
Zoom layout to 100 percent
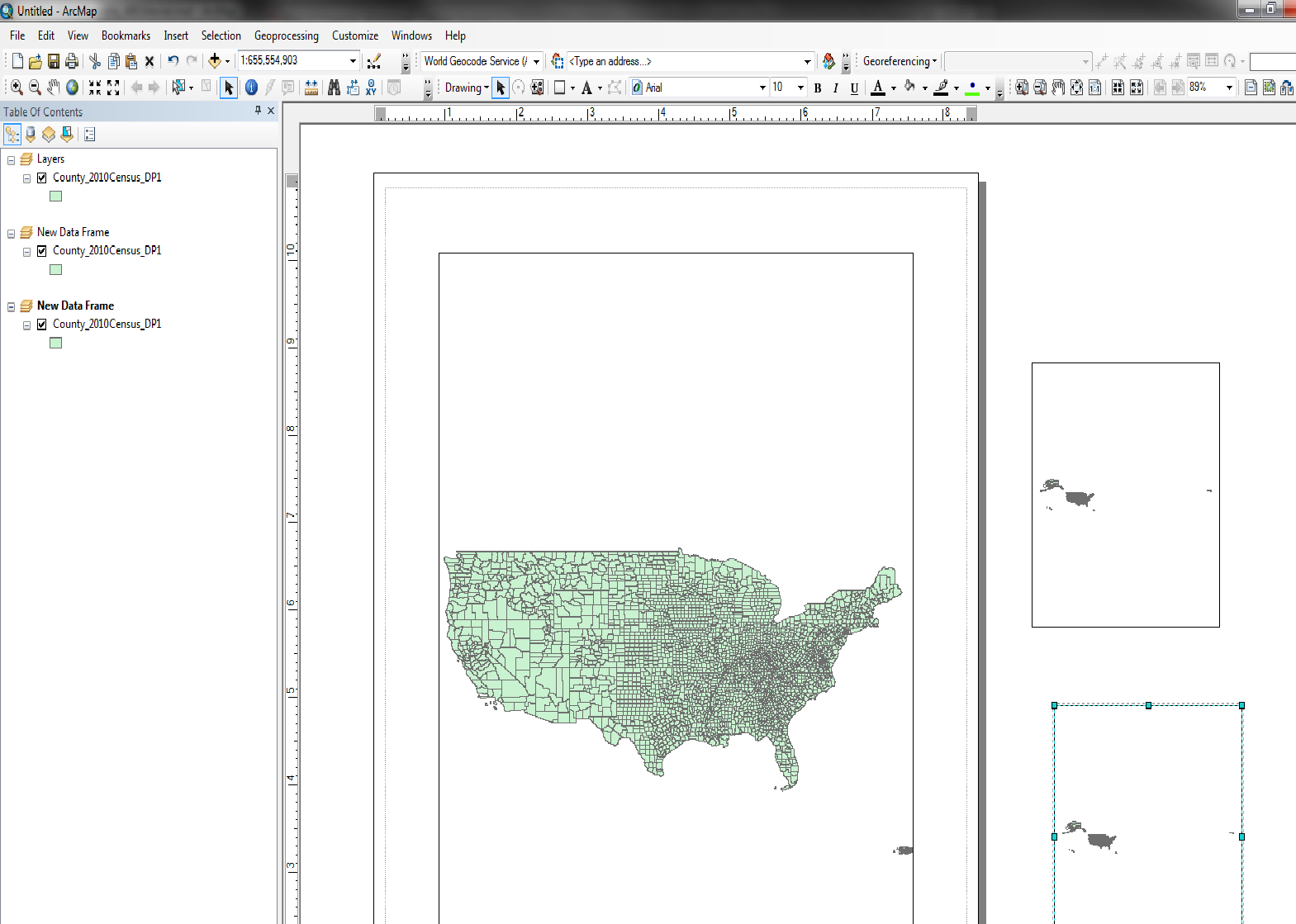point(1094,88)
